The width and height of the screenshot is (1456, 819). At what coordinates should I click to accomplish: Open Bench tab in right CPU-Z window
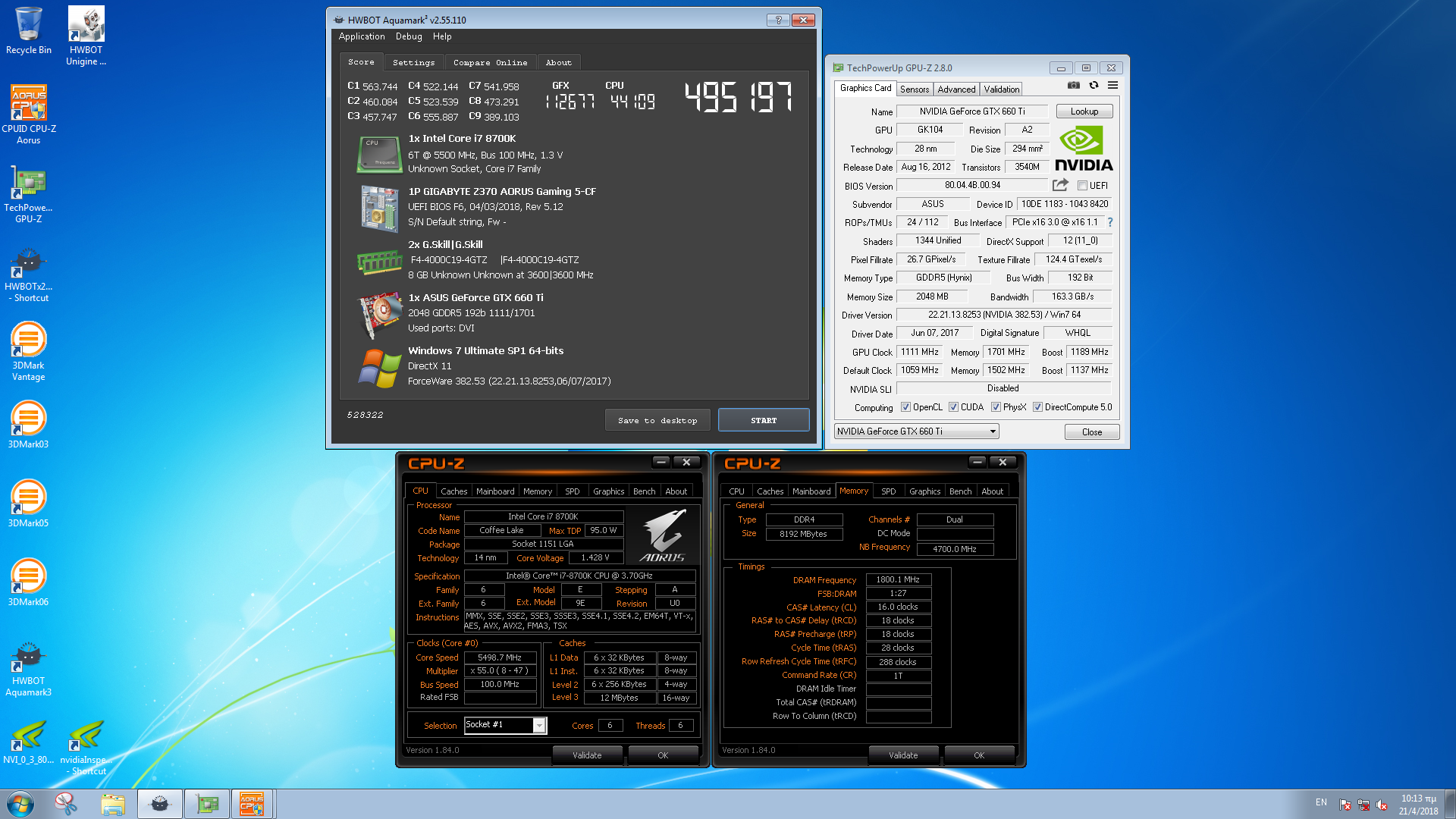click(x=960, y=491)
